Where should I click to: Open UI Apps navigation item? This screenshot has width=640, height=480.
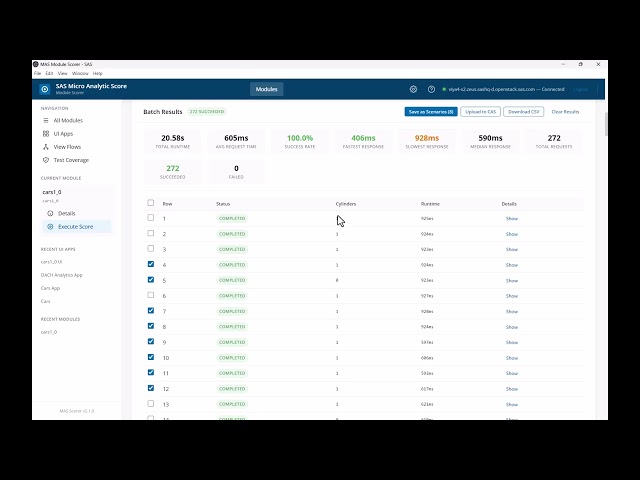tap(63, 133)
